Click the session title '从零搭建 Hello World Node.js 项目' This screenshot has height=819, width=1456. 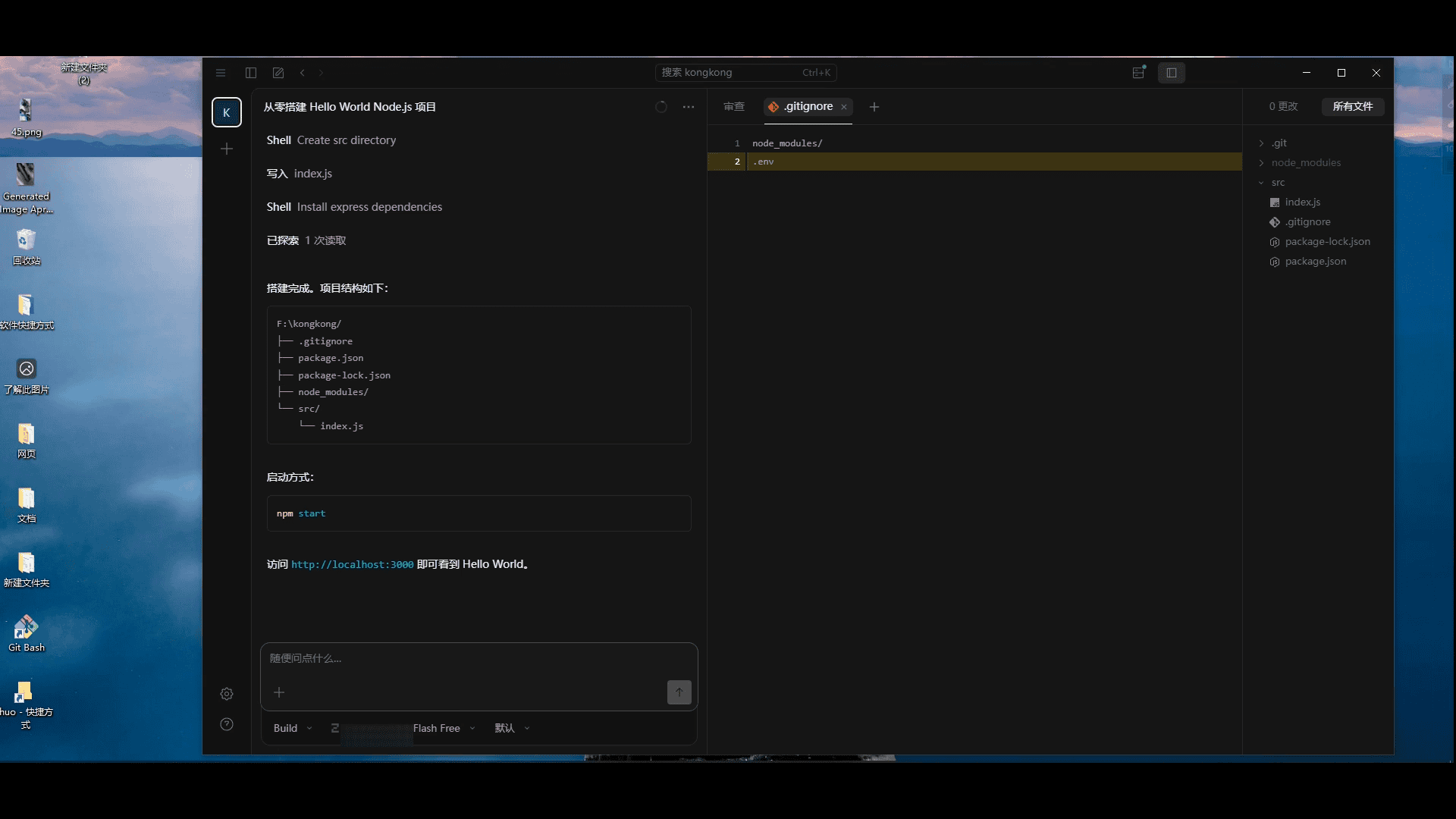pos(350,107)
